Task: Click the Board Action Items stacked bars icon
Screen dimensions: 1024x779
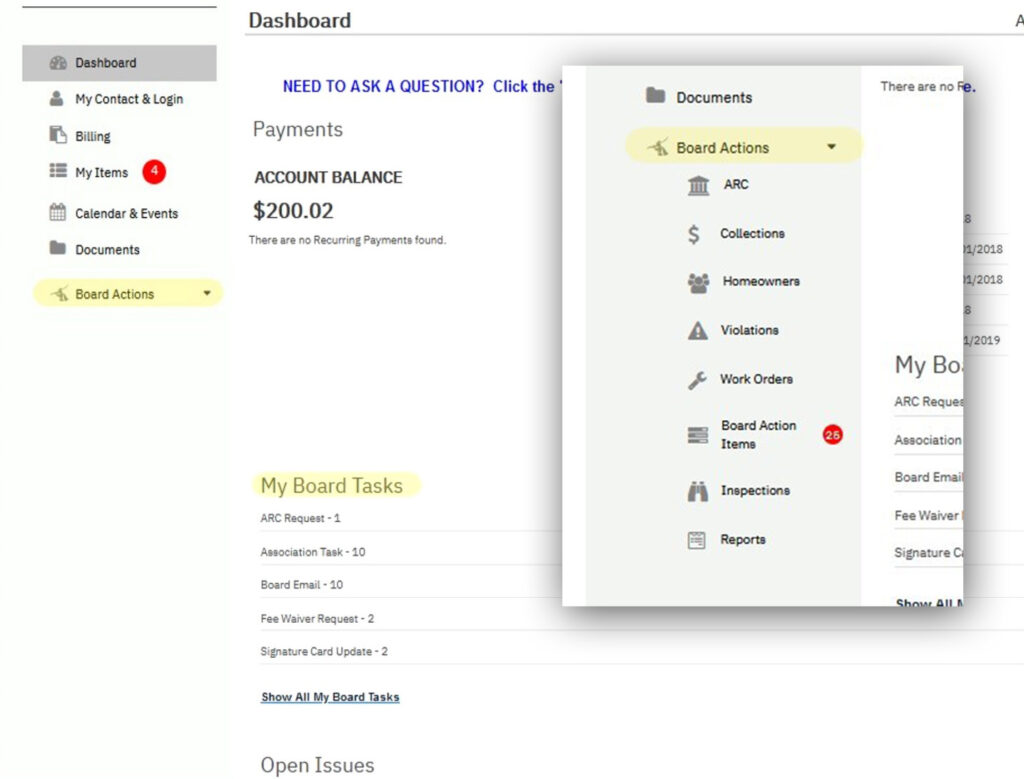Action: click(697, 435)
